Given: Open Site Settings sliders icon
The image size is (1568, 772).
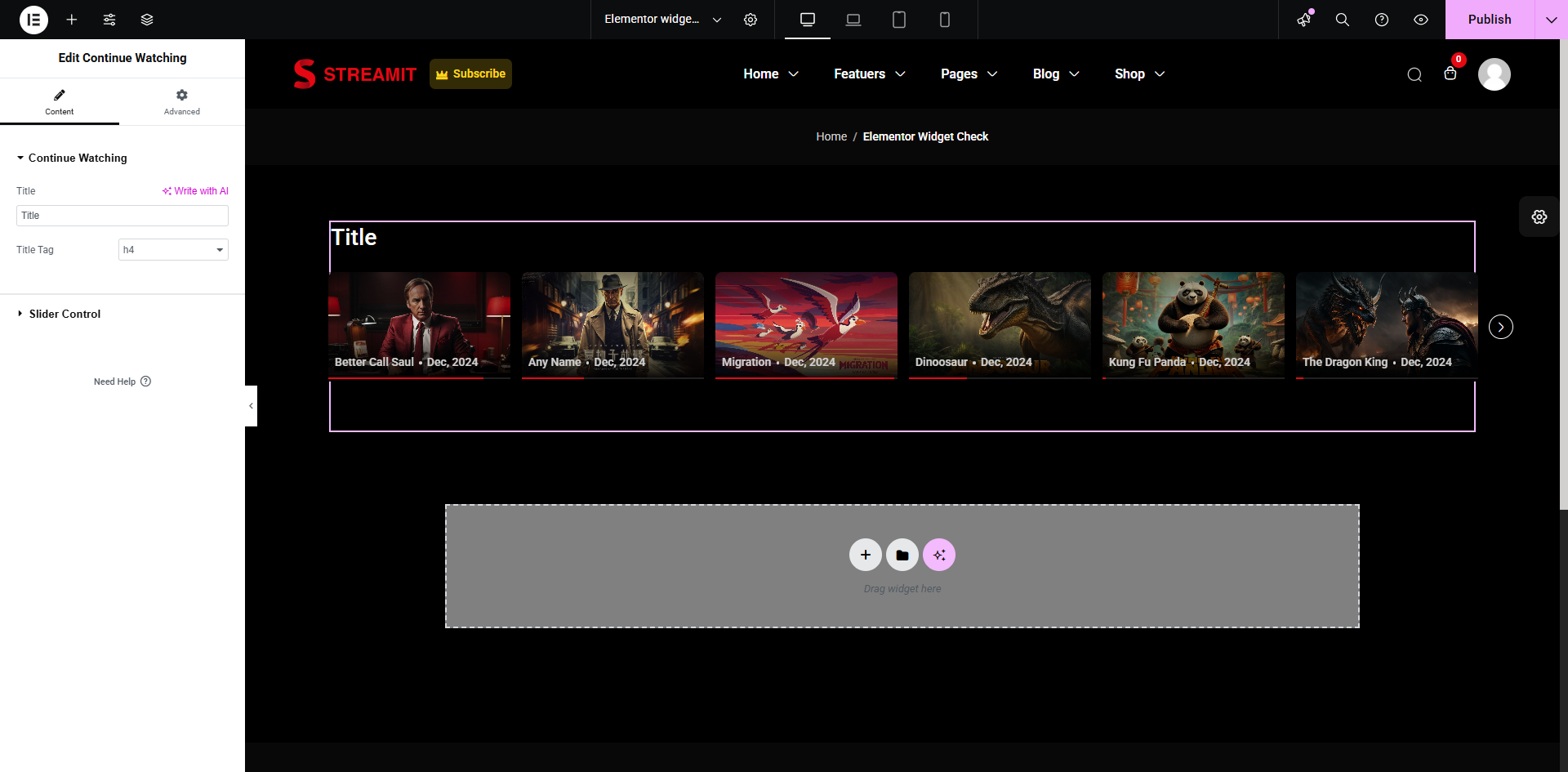Looking at the screenshot, I should pos(109,20).
